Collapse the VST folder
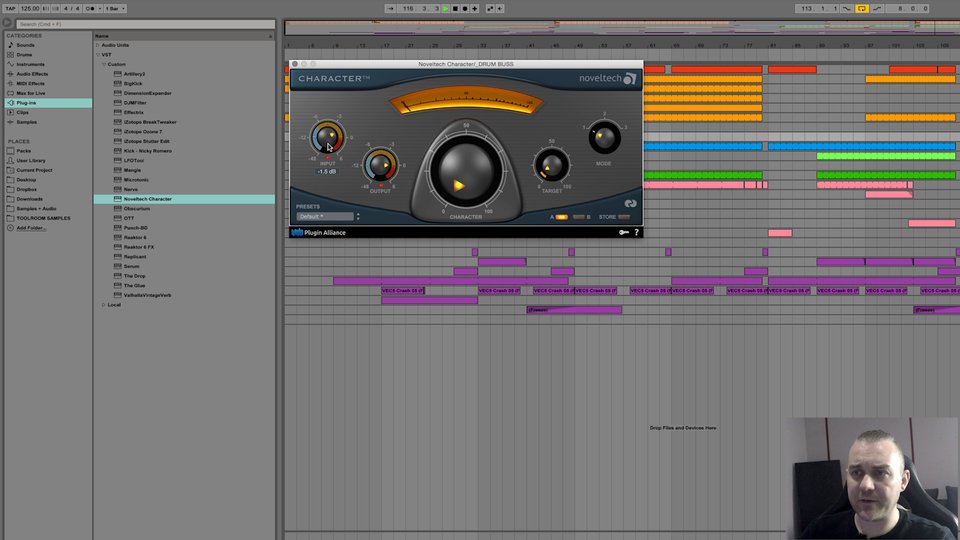 (x=97, y=54)
